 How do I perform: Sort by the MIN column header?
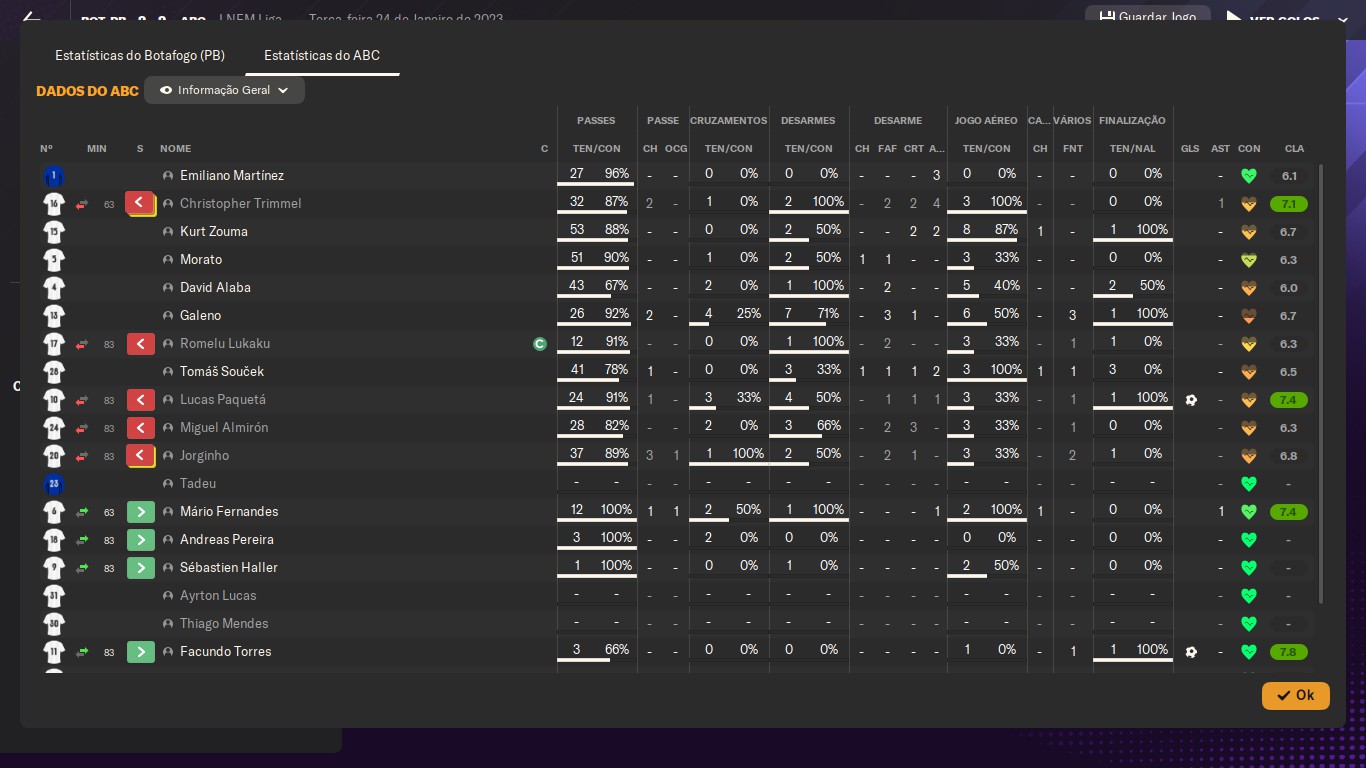[x=96, y=149]
